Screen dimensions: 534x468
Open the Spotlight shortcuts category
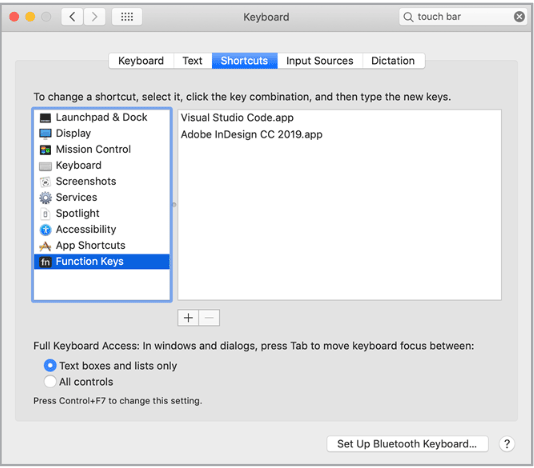tap(101, 213)
